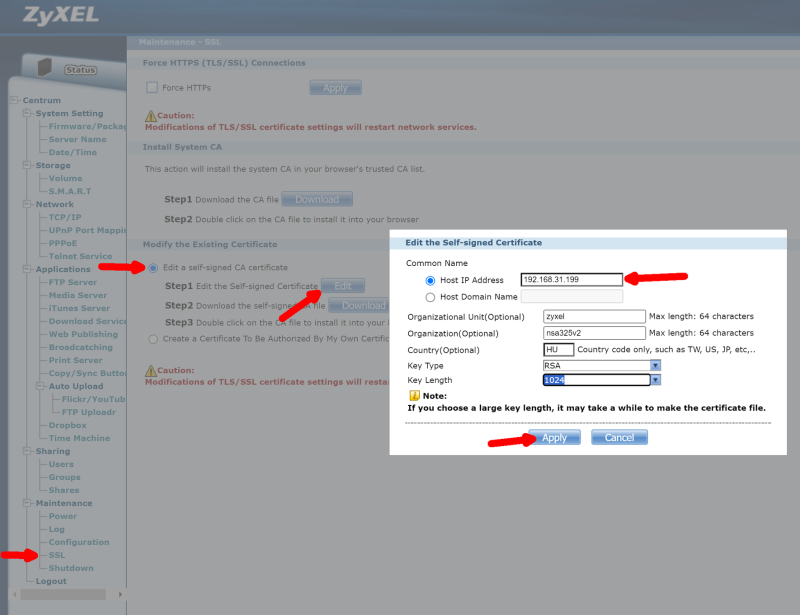The height and width of the screenshot is (615, 800).
Task: Open Dropbox settings
Action: [67, 425]
